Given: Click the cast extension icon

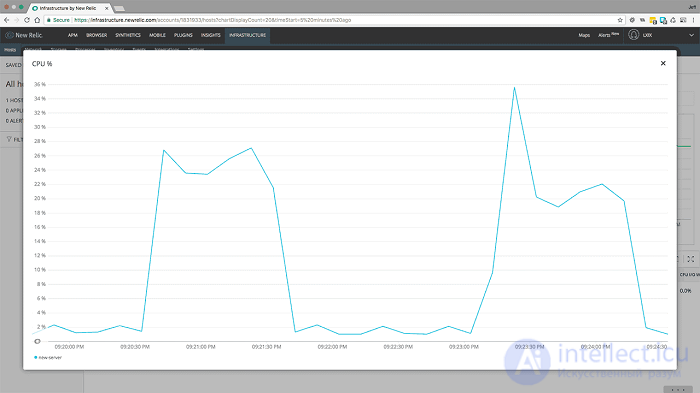Looking at the screenshot, I should click(x=683, y=20).
